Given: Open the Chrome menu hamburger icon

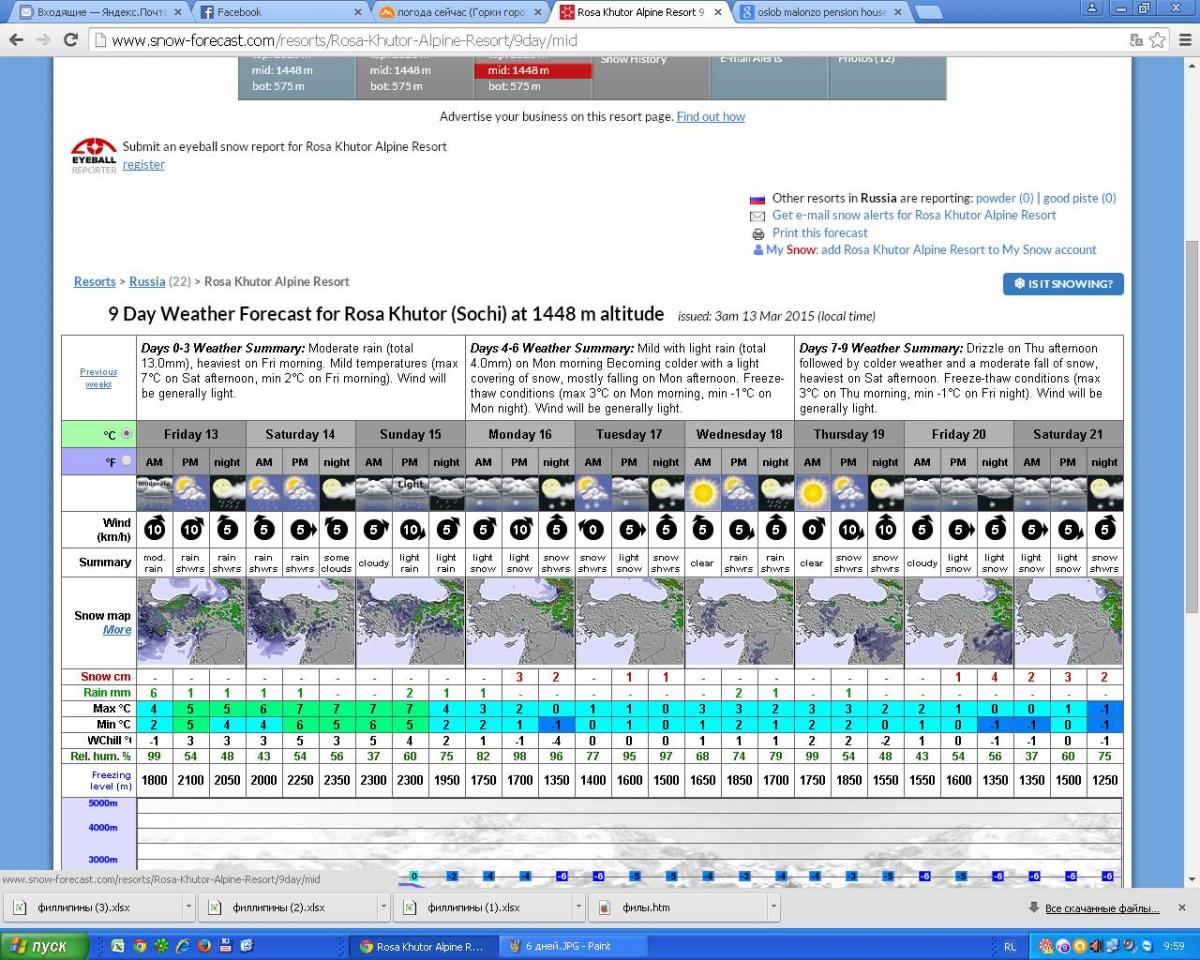Looking at the screenshot, I should click(1184, 40).
